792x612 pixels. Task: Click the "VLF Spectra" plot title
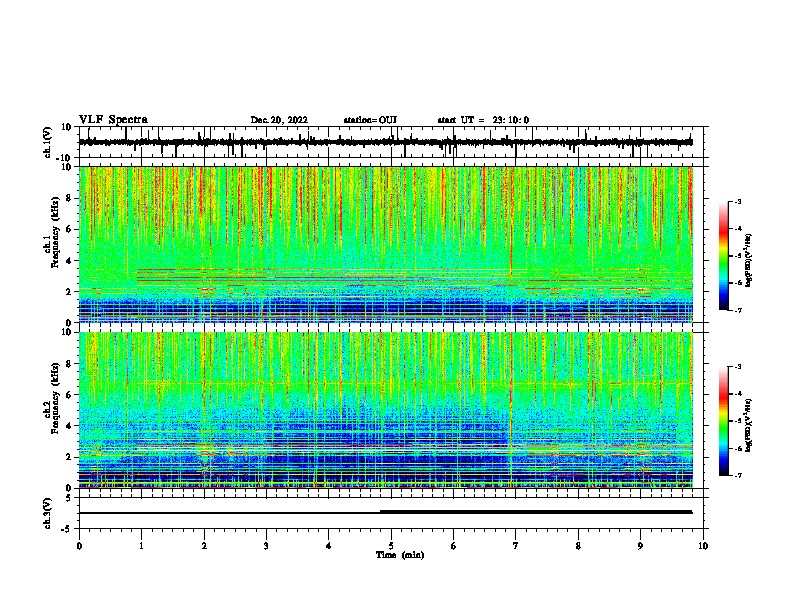click(x=113, y=120)
